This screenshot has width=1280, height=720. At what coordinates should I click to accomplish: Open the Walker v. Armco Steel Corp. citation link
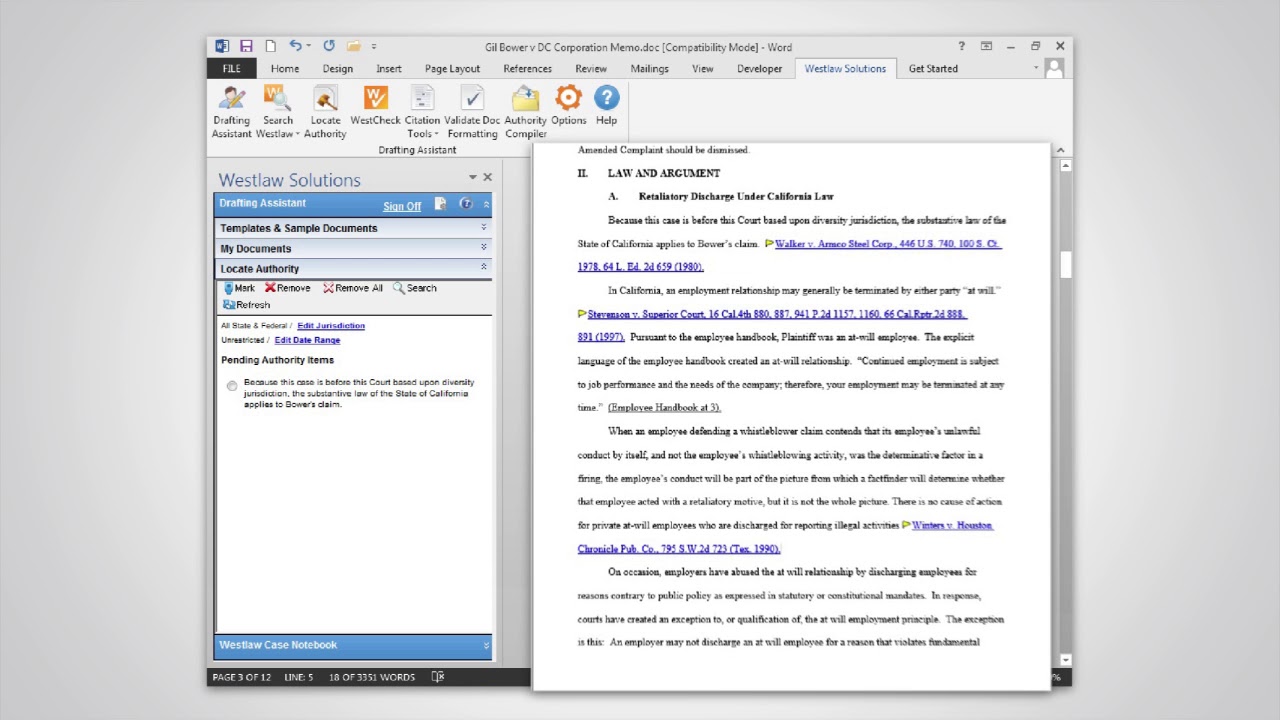click(x=887, y=244)
